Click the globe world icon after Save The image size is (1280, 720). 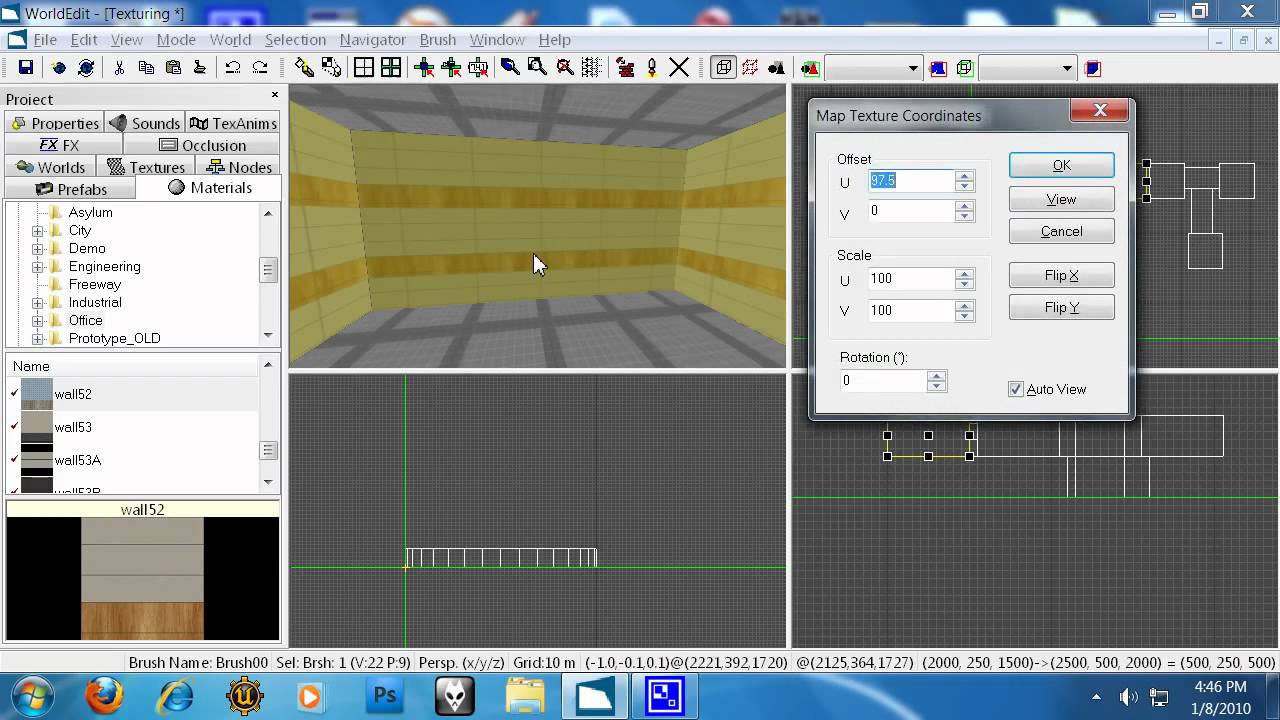[59, 68]
